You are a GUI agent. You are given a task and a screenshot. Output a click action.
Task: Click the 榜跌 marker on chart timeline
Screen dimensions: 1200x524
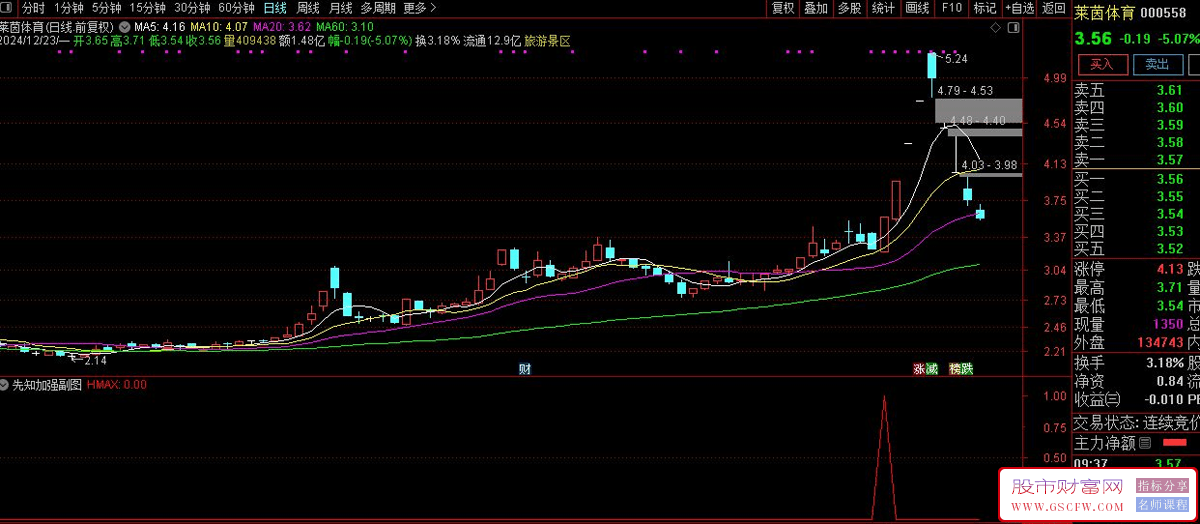[x=961, y=369]
